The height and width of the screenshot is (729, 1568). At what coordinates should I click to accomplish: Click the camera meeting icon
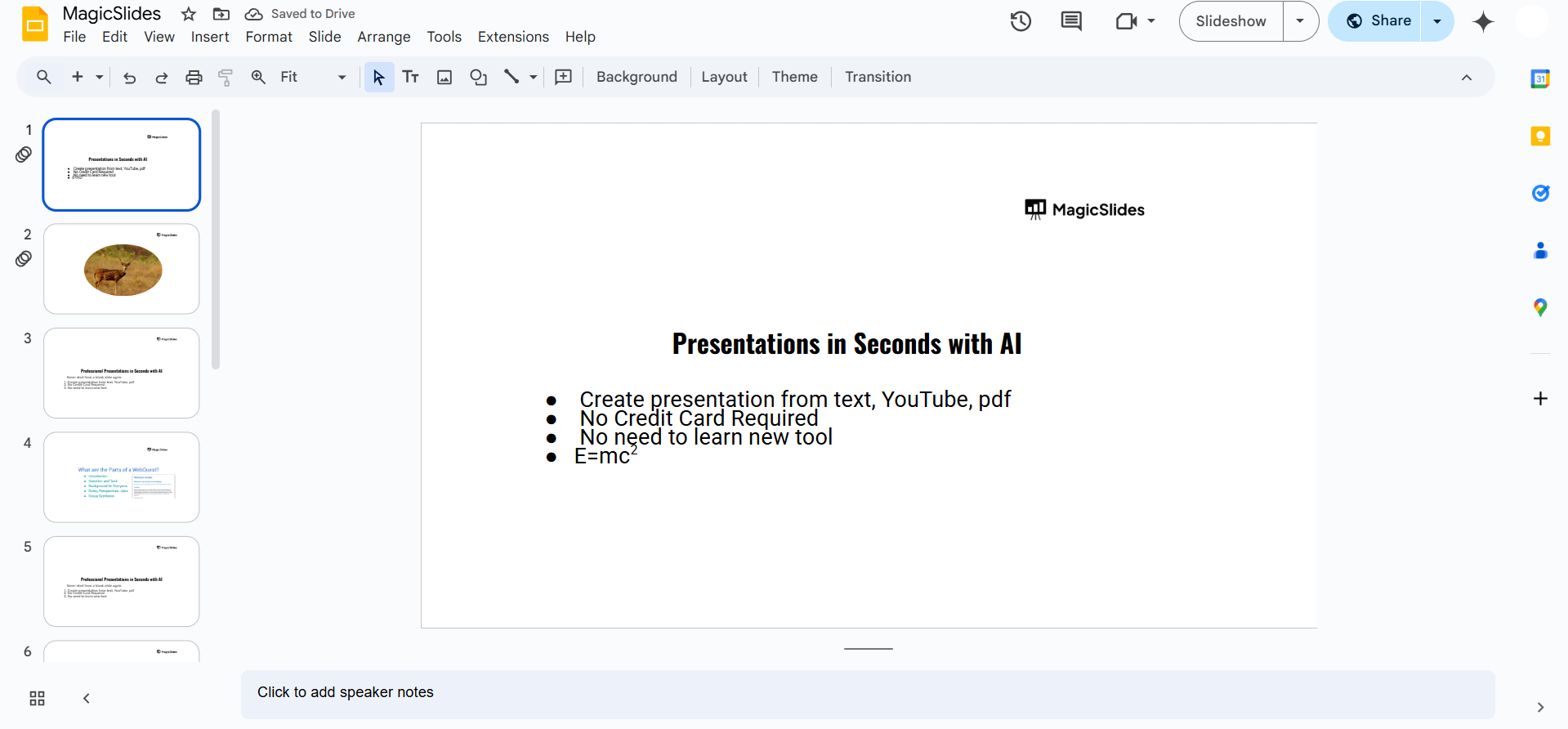click(1127, 21)
